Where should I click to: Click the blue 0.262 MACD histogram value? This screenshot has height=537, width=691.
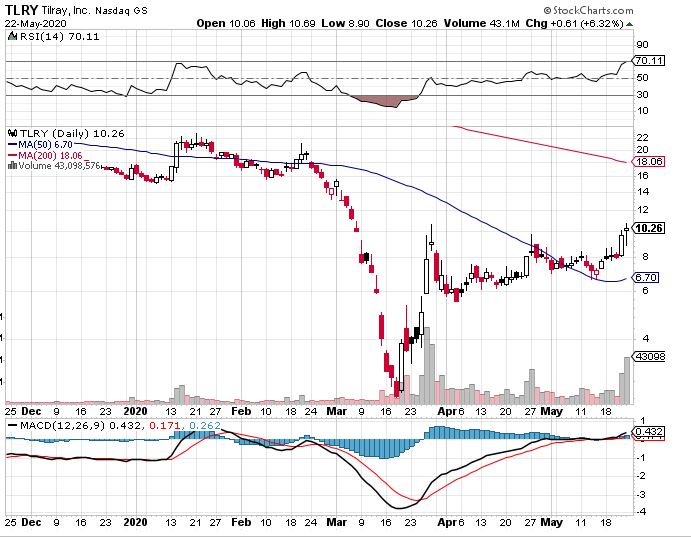204,426
